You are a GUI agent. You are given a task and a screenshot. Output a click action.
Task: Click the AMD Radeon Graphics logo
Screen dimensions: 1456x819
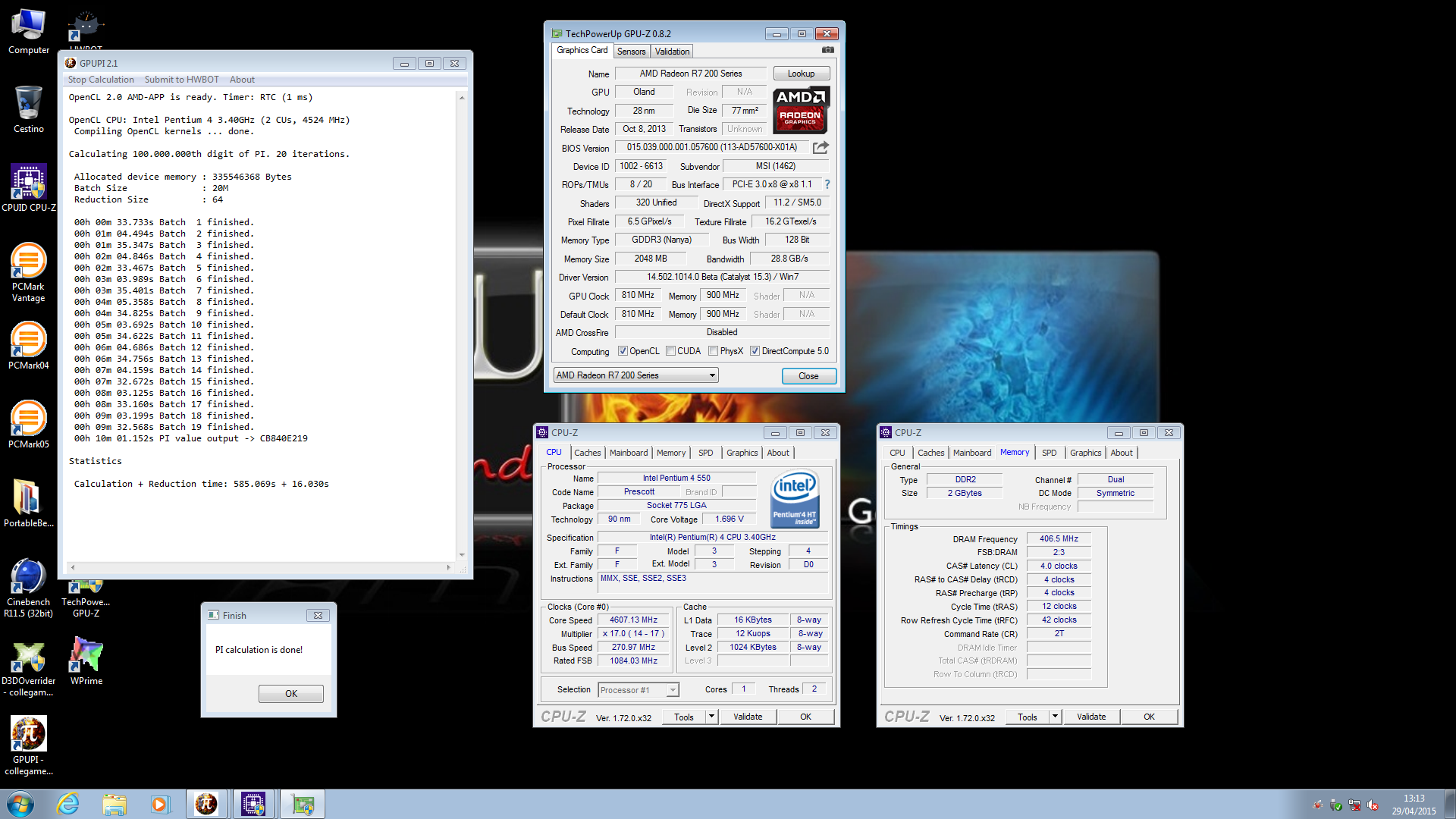(x=801, y=110)
